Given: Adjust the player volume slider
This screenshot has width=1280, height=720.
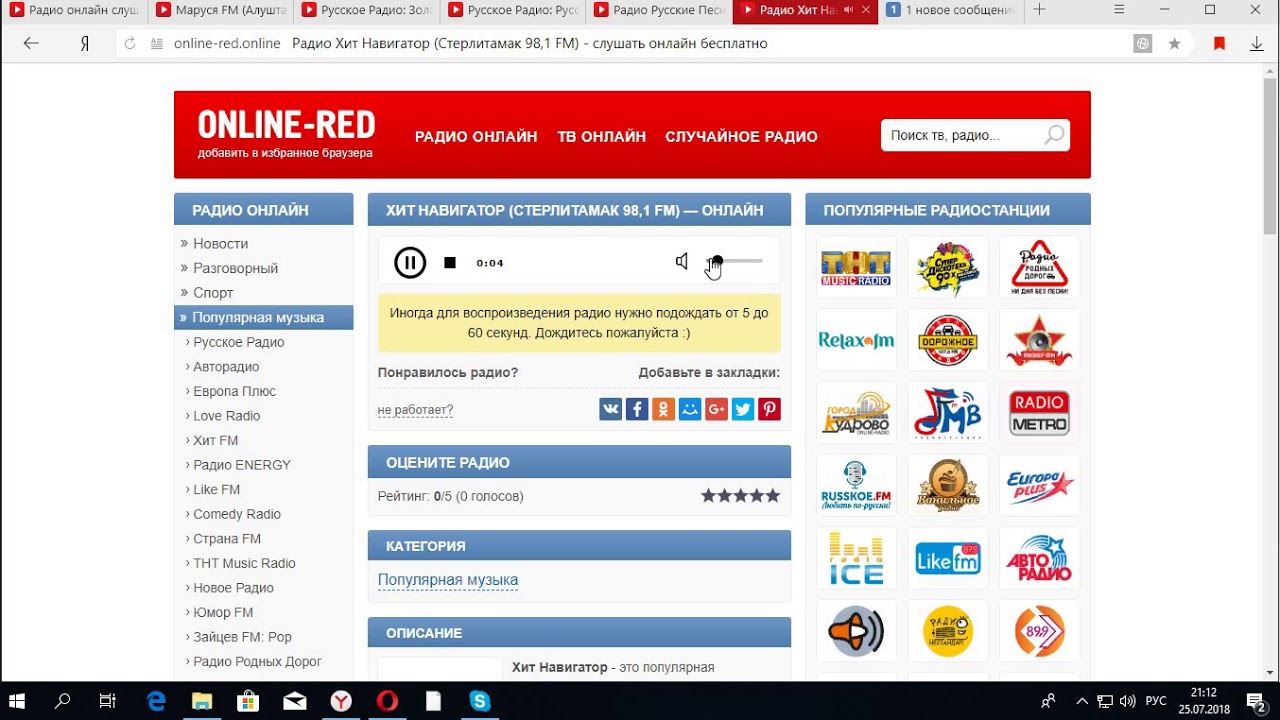Looking at the screenshot, I should pos(735,261).
